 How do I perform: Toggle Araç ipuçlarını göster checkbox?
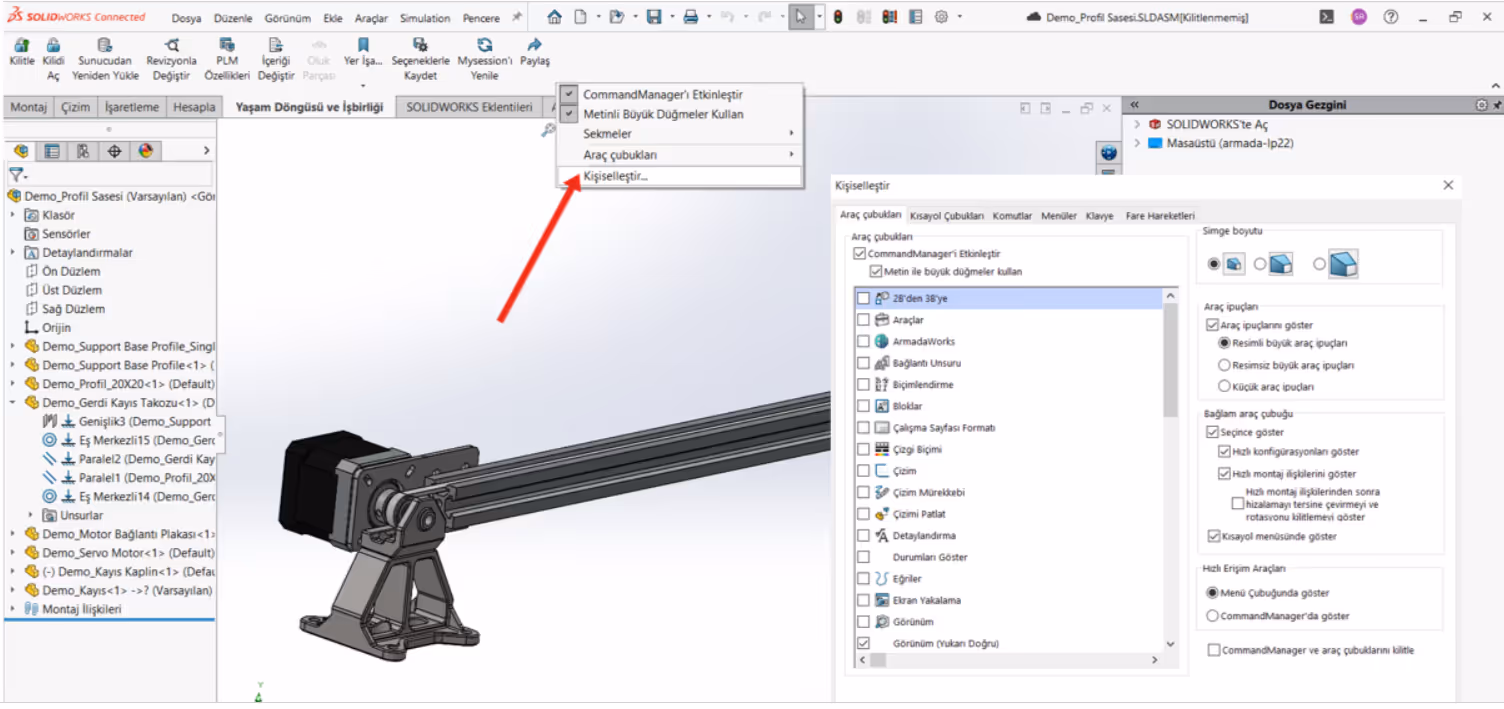1213,325
